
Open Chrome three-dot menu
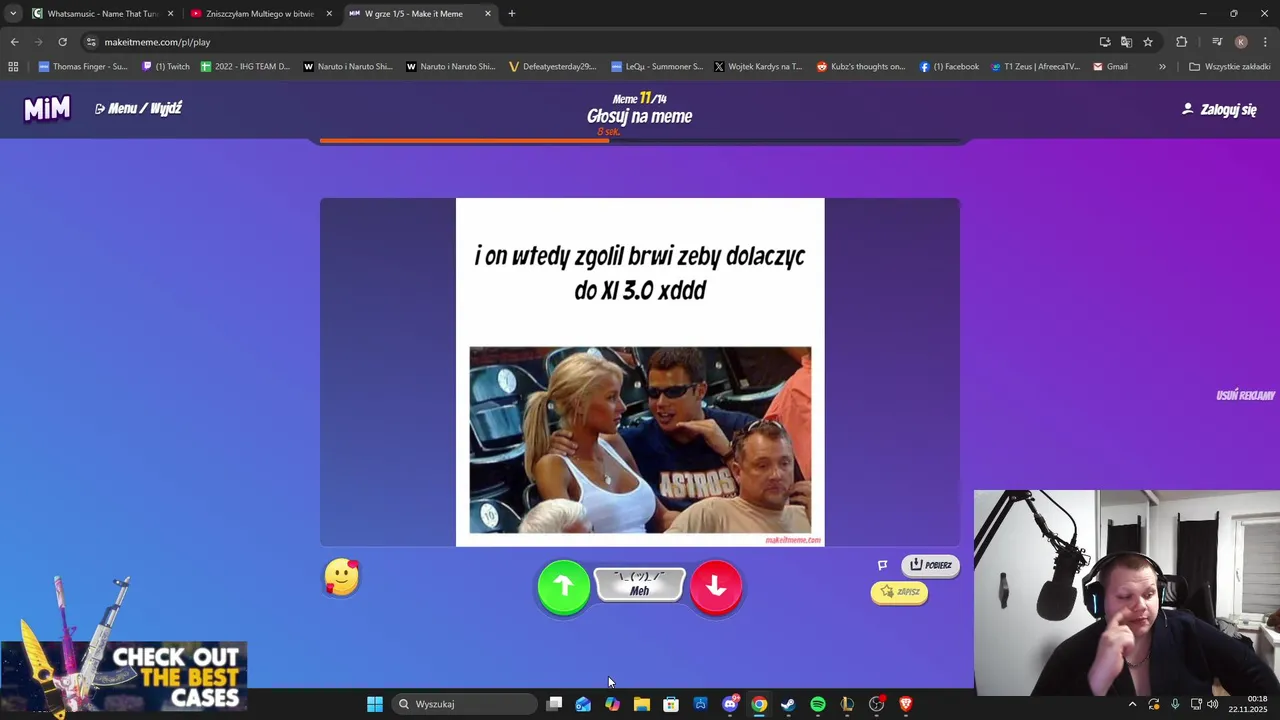(1265, 42)
